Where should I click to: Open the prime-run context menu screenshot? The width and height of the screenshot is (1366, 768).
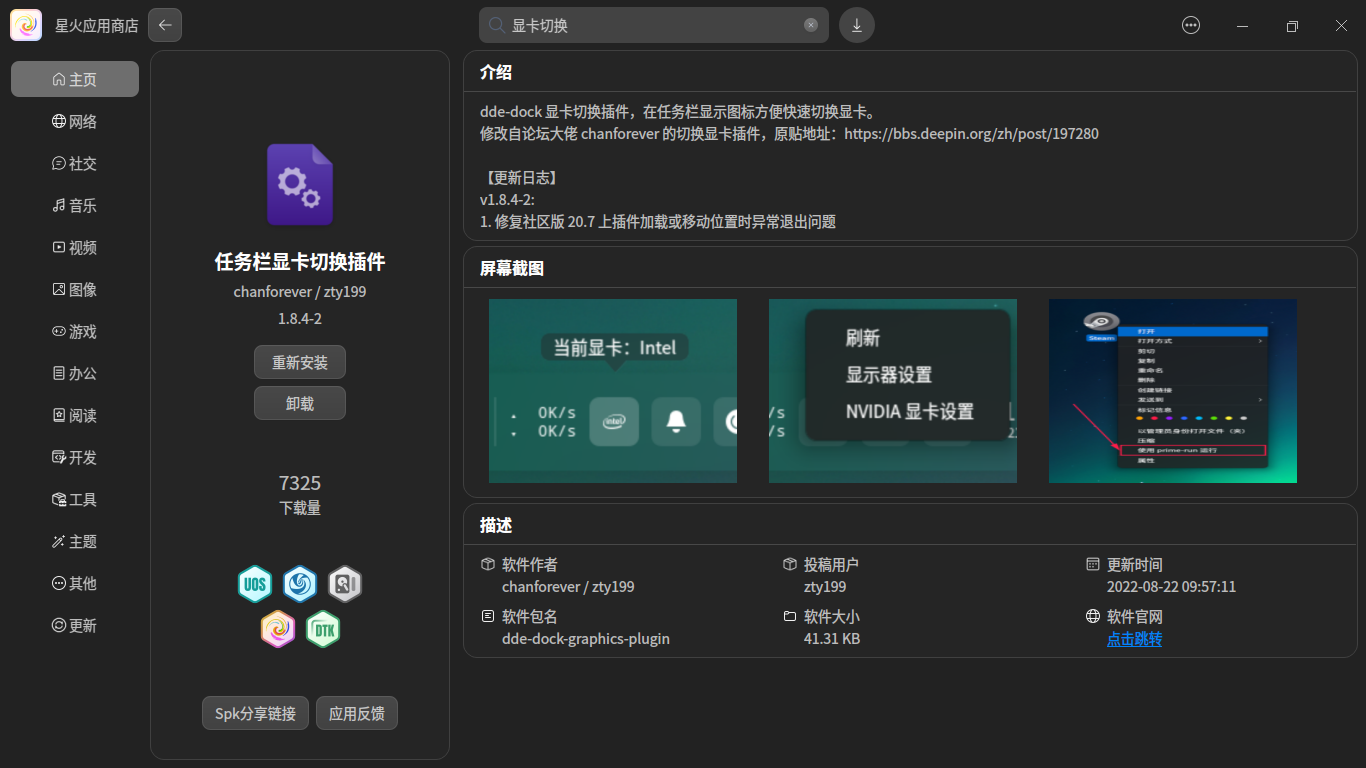point(1173,391)
